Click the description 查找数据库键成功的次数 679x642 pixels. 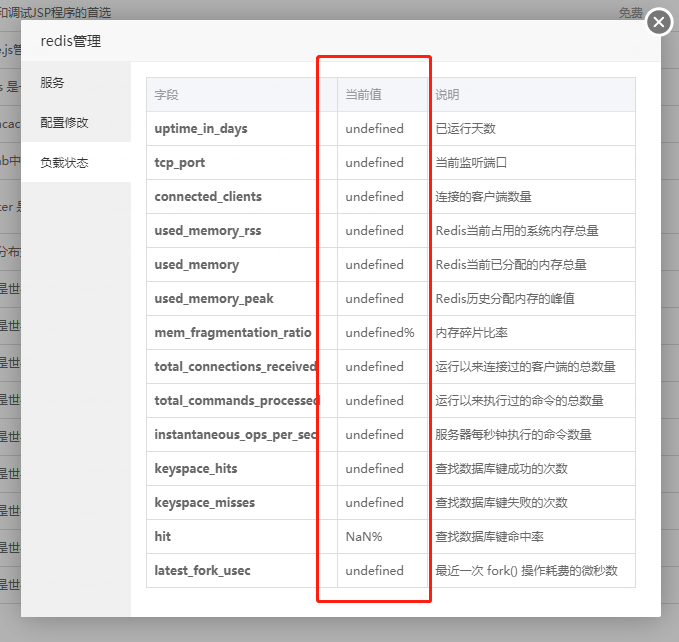tap(501, 468)
